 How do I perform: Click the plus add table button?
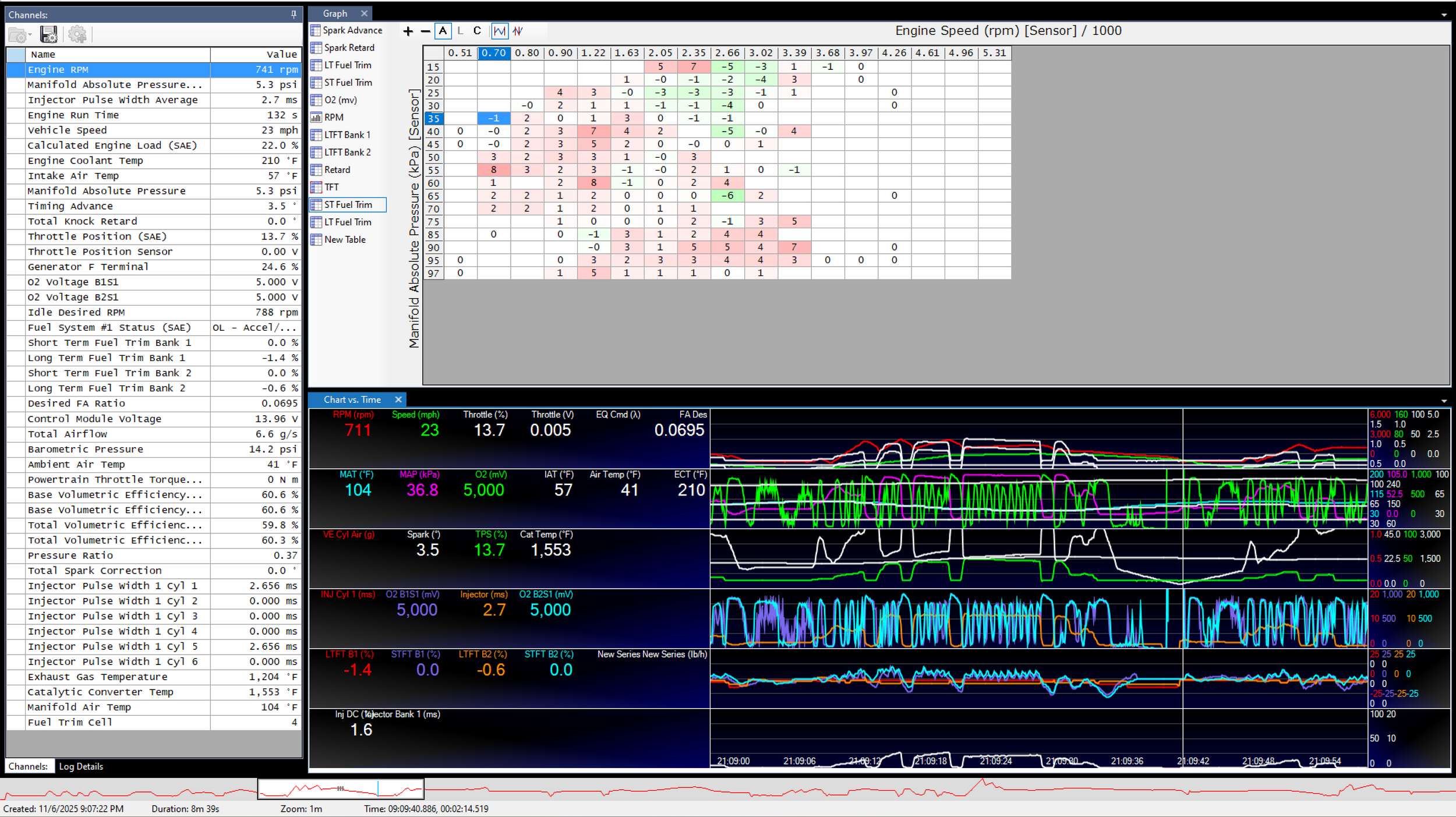pos(408,31)
